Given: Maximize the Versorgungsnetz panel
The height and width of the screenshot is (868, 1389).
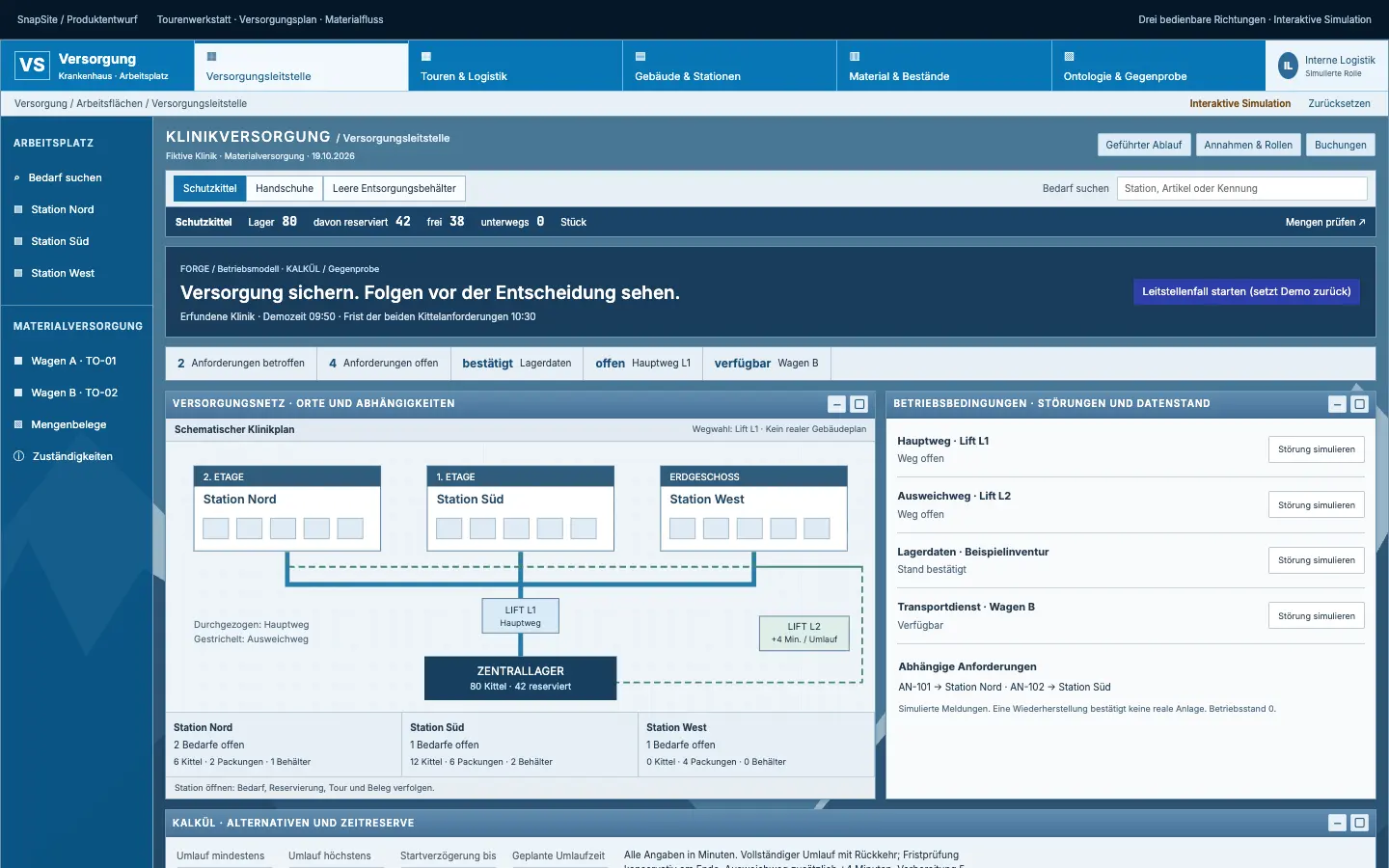Looking at the screenshot, I should coord(859,404).
